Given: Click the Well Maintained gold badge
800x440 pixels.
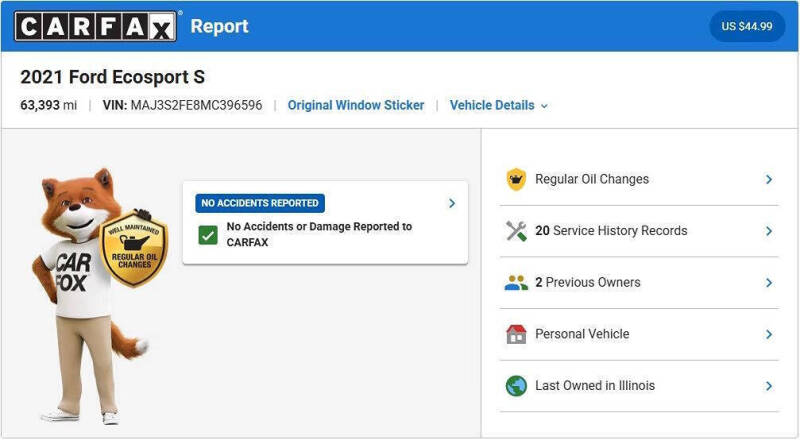Looking at the screenshot, I should pos(134,250).
